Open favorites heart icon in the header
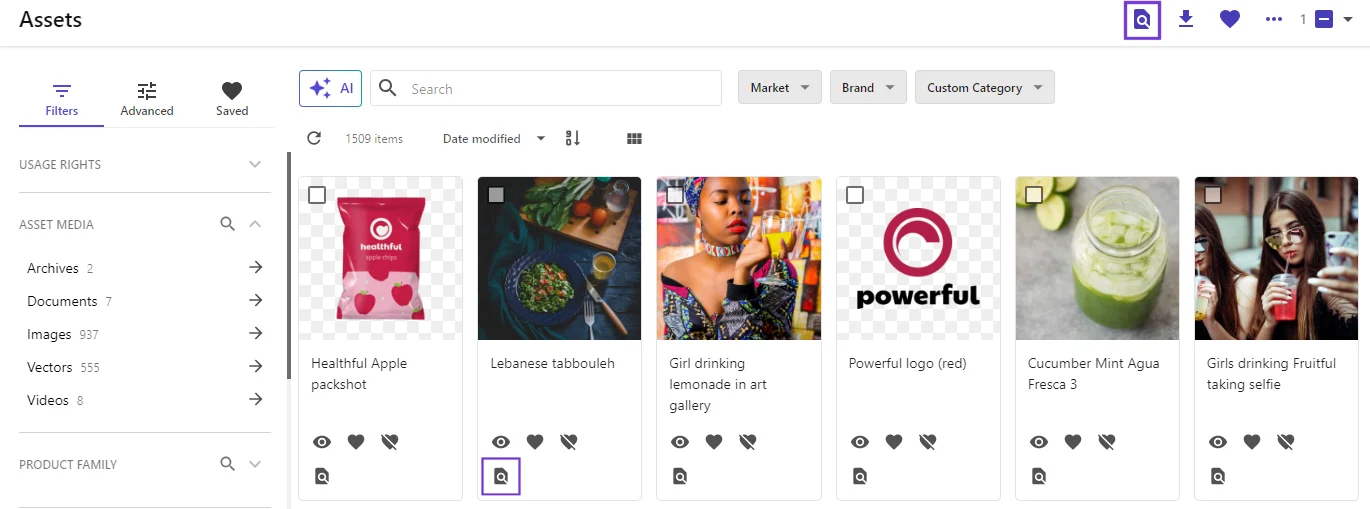 1230,19
